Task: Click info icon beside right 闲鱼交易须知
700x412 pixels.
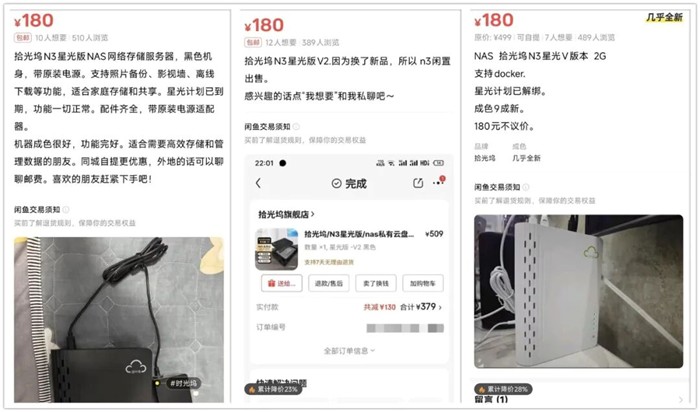Action: click(x=526, y=187)
